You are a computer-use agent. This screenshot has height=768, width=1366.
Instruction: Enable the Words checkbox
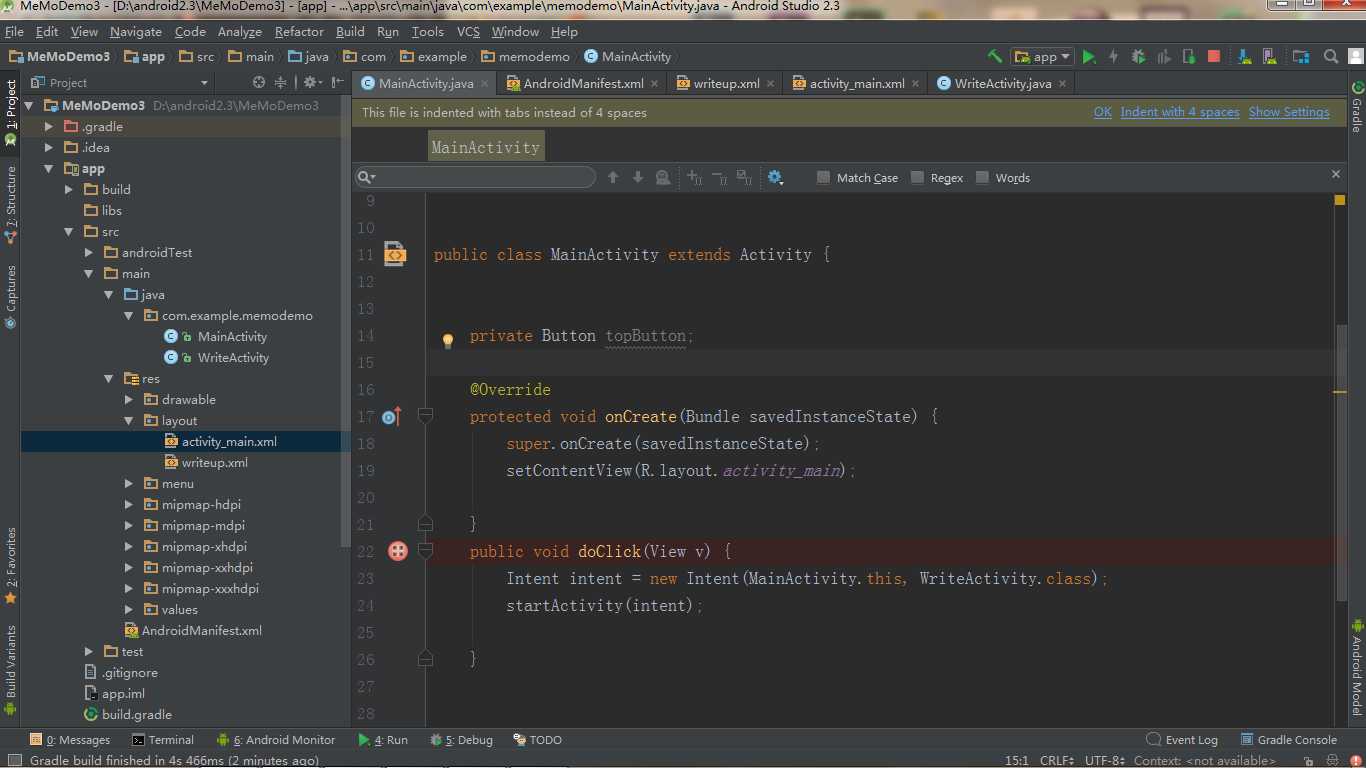click(983, 177)
